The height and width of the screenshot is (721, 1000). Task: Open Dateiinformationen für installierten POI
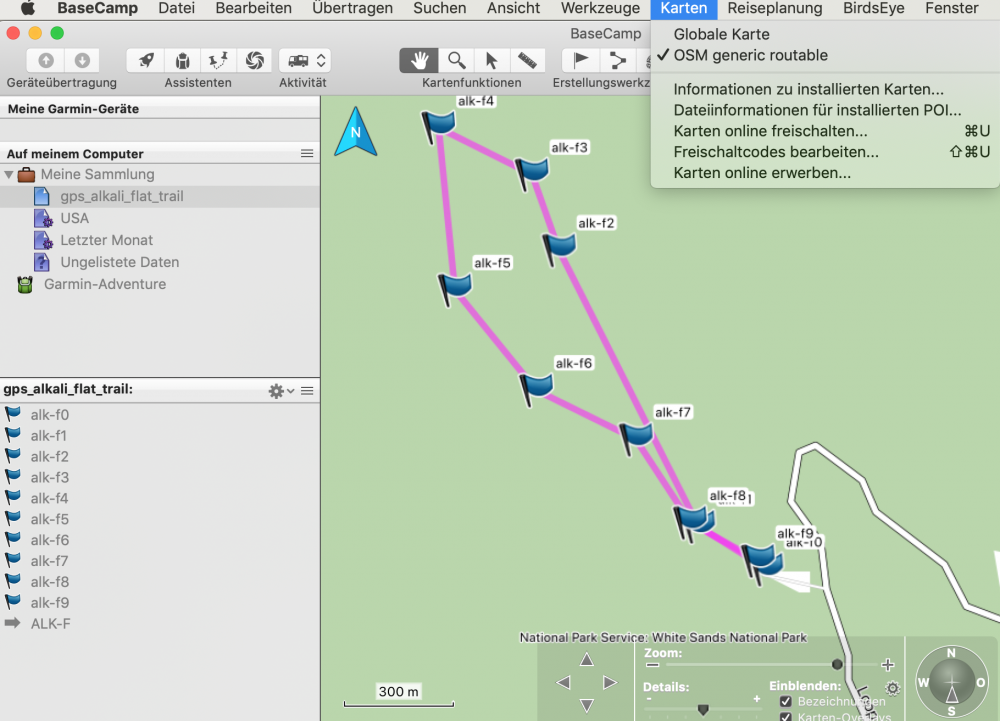817,110
